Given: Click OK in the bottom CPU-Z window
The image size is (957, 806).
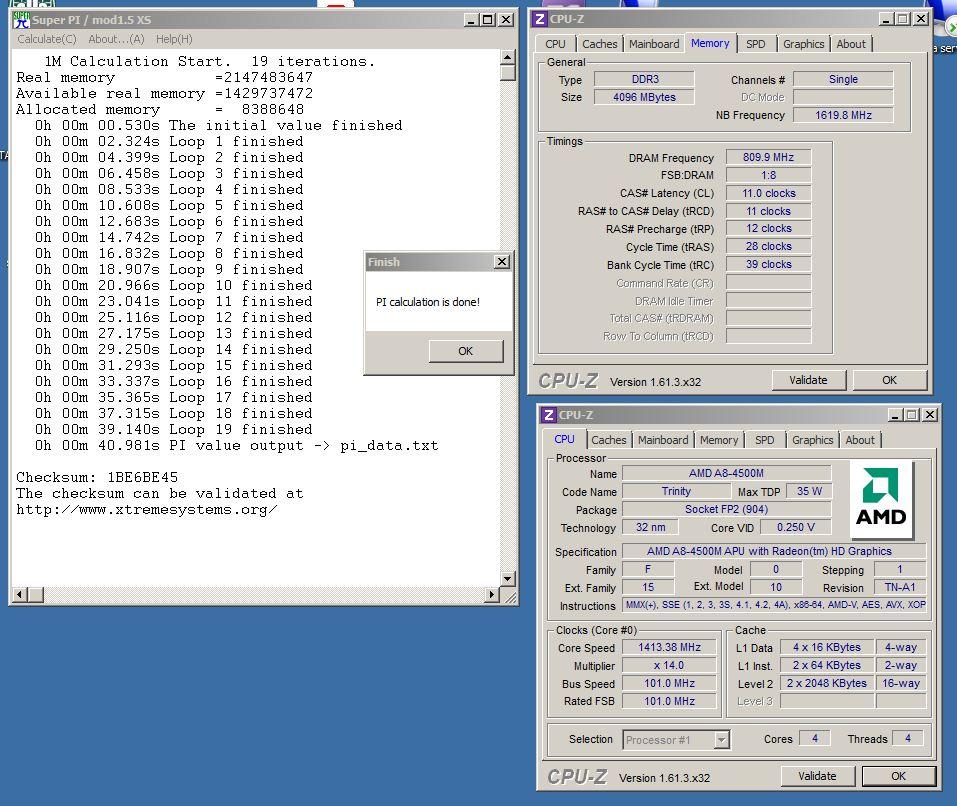Looking at the screenshot, I should 898,776.
